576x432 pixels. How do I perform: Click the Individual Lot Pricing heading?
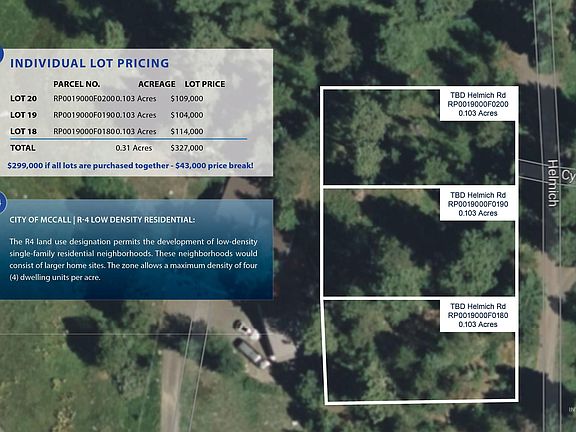pos(89,63)
